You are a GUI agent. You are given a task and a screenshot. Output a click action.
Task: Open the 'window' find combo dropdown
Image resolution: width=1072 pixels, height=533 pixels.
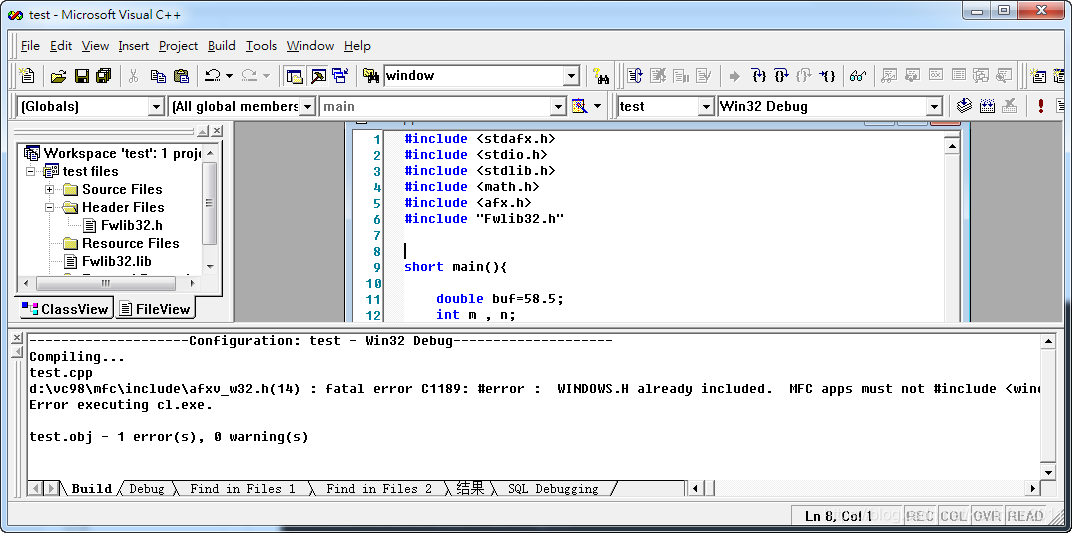coord(572,77)
